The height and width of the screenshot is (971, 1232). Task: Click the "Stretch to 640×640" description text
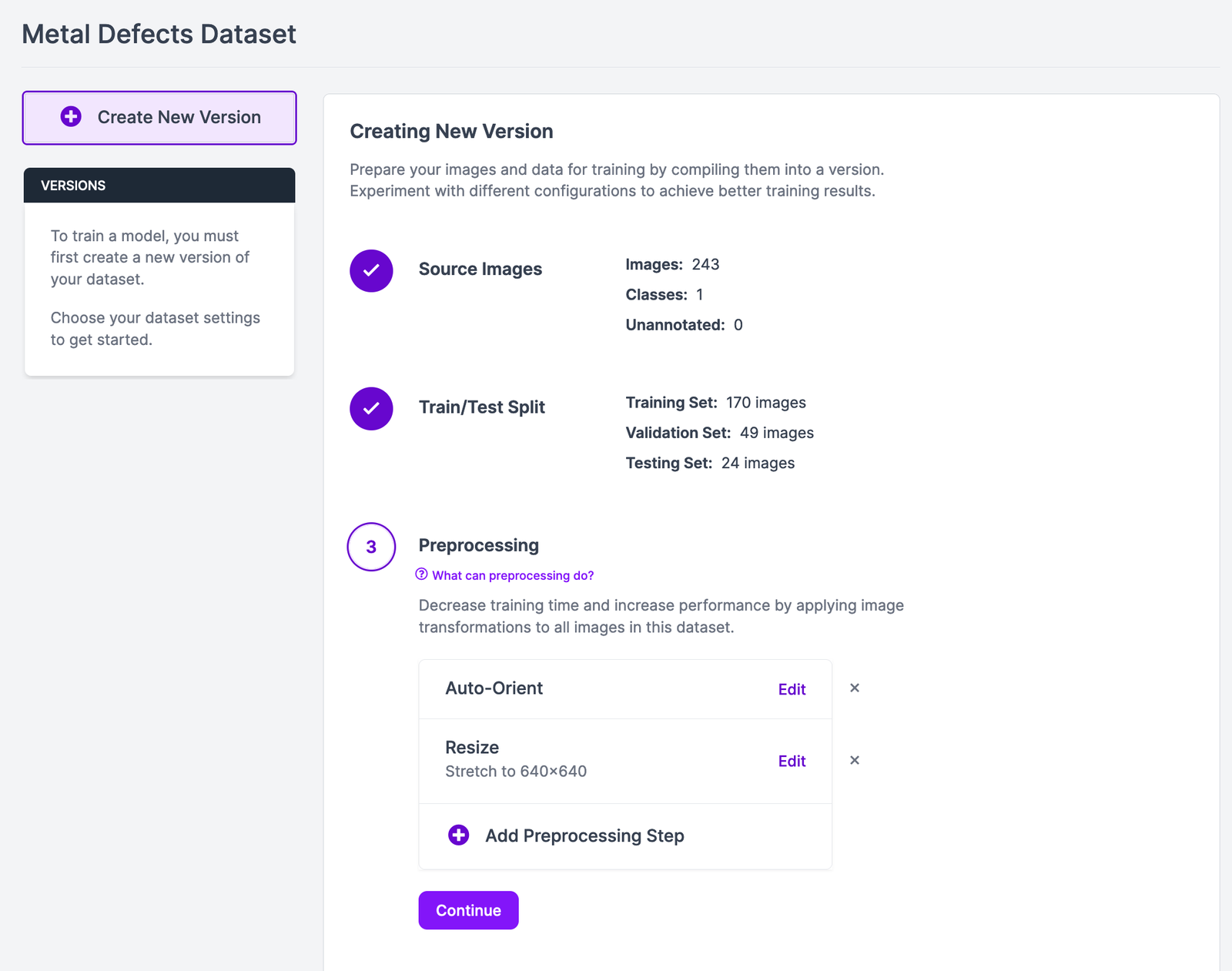click(x=515, y=771)
